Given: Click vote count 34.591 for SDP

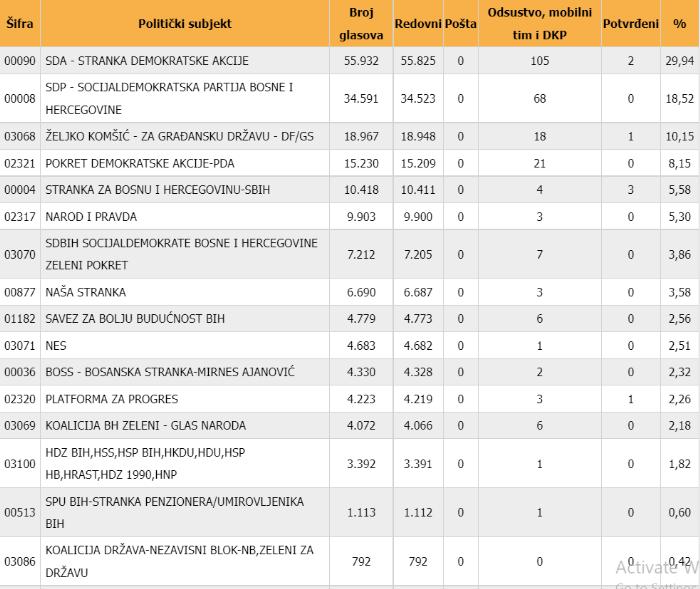Looking at the screenshot, I should pos(361,98).
